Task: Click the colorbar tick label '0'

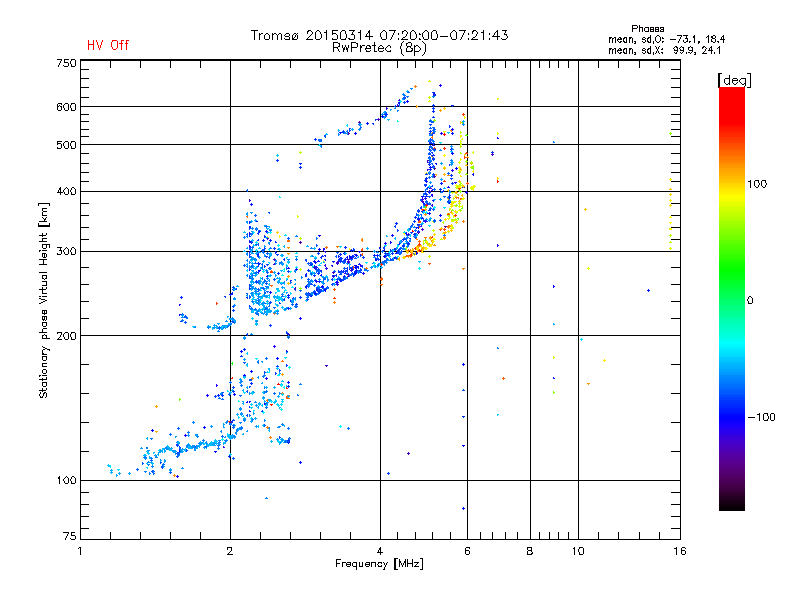Action: [x=750, y=301]
